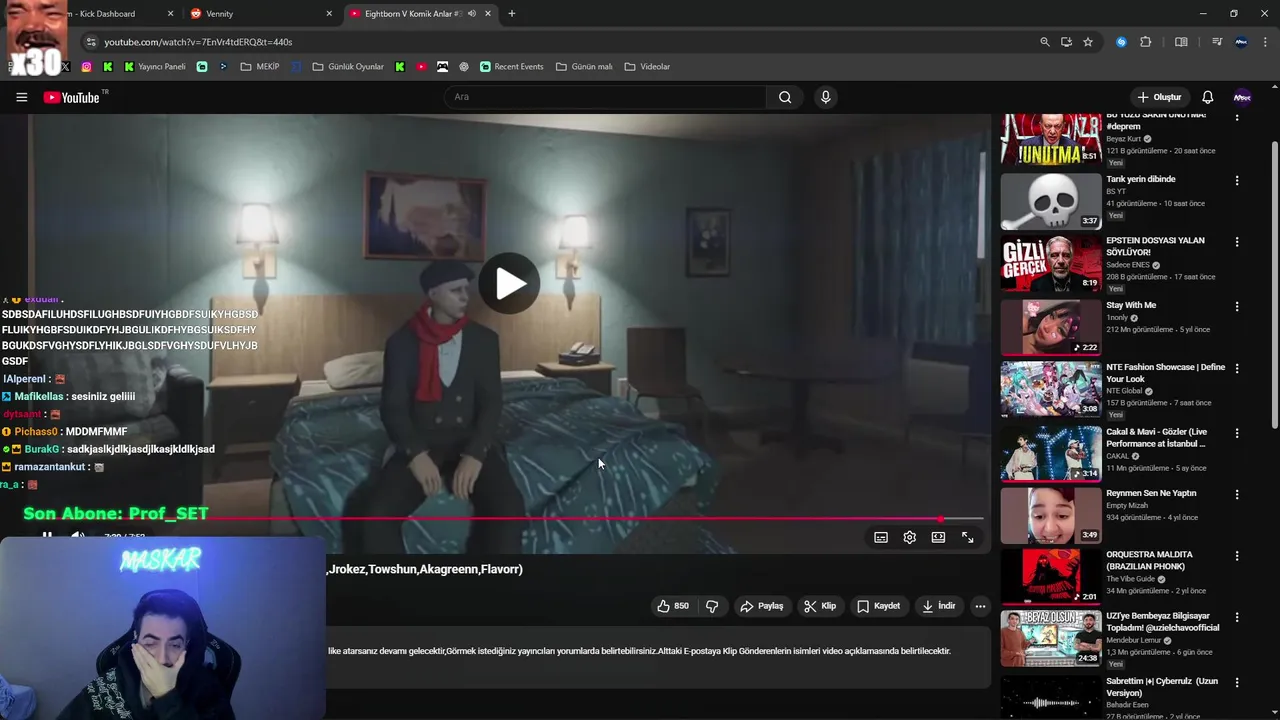Open the YouTube account avatar menu
Image resolution: width=1280 pixels, height=720 pixels.
(1242, 97)
